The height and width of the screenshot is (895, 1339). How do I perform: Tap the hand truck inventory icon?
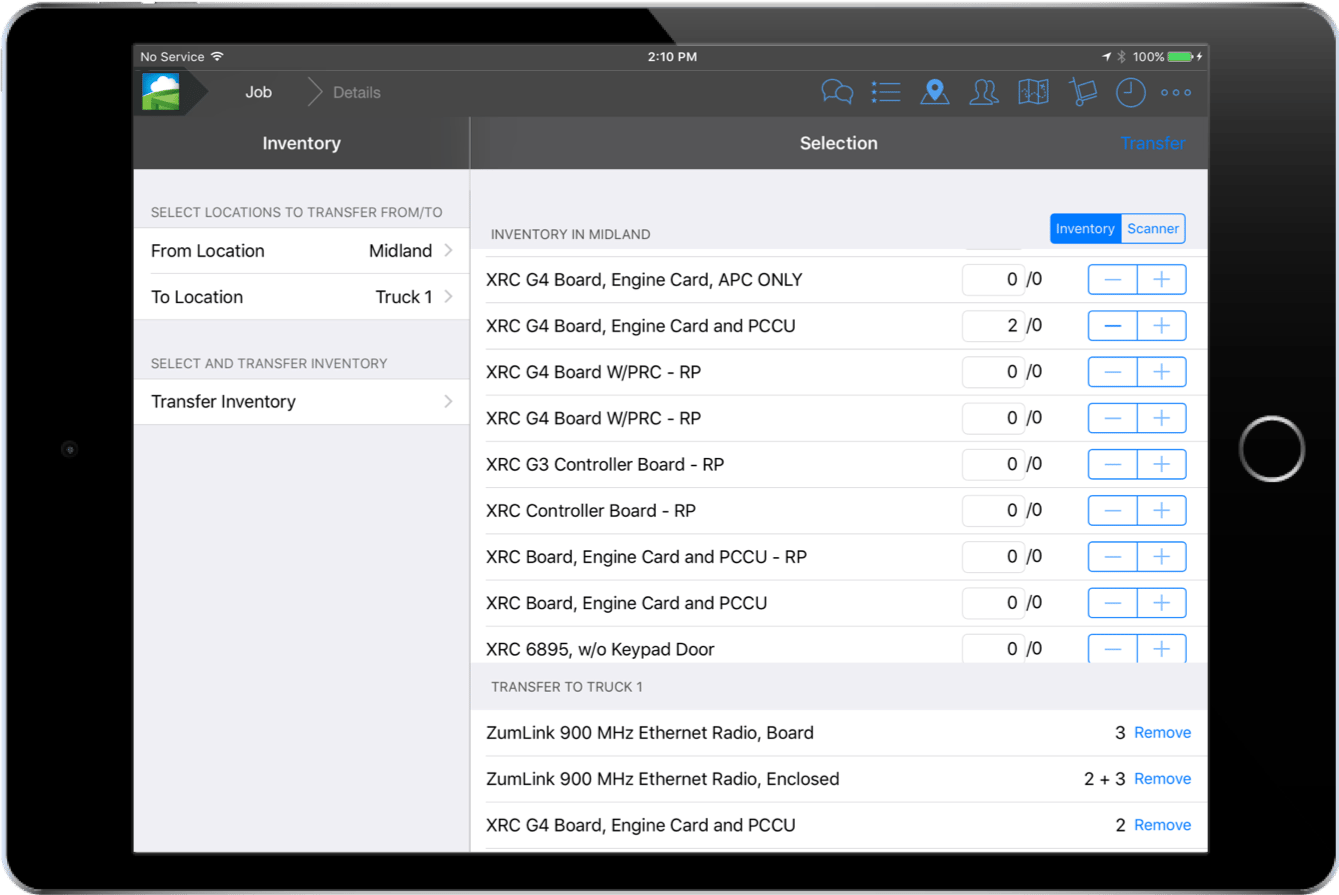(1081, 93)
